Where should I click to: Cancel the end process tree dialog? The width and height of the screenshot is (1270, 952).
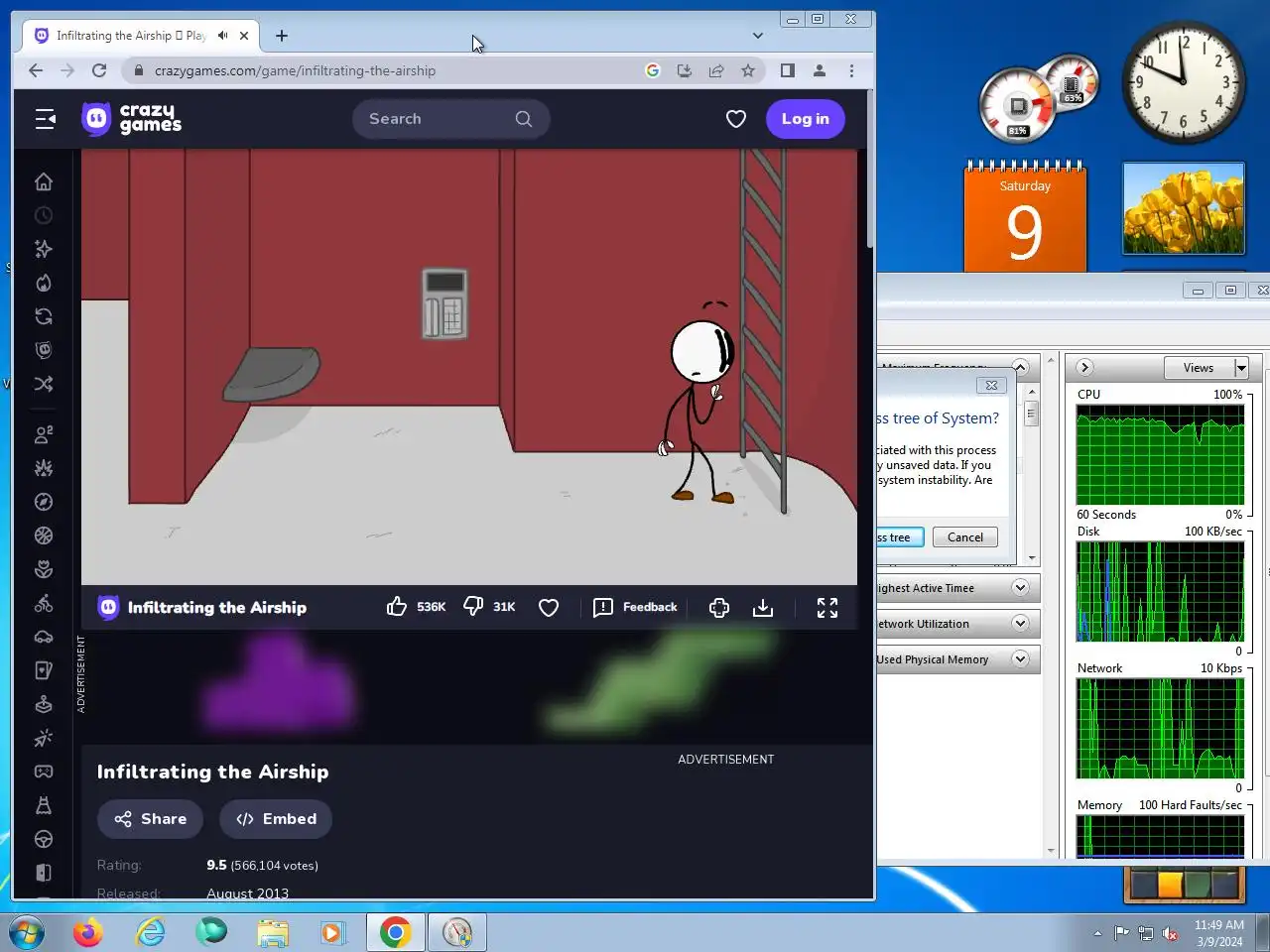(965, 537)
